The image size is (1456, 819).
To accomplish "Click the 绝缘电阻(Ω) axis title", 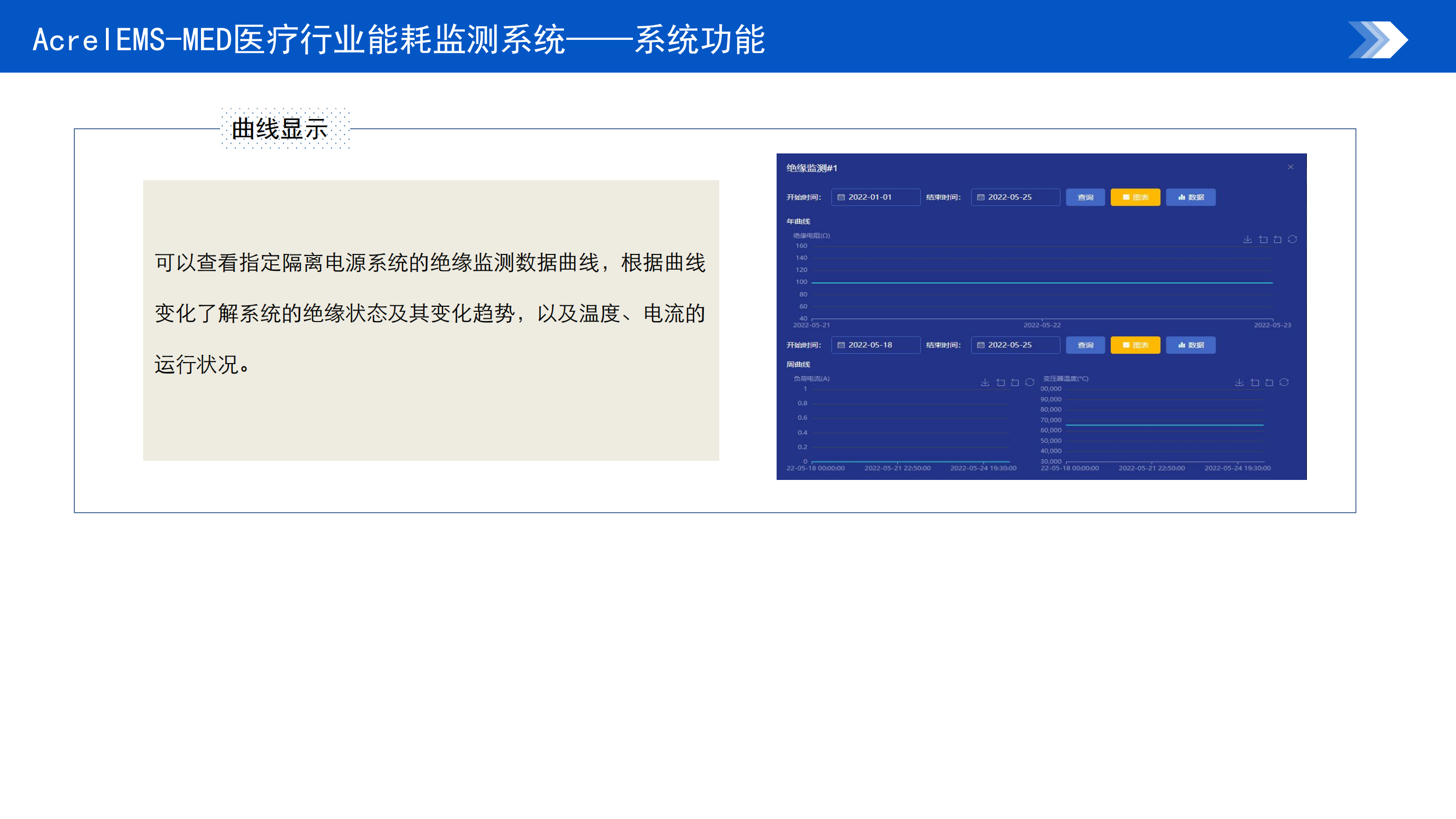I will pyautogui.click(x=811, y=236).
